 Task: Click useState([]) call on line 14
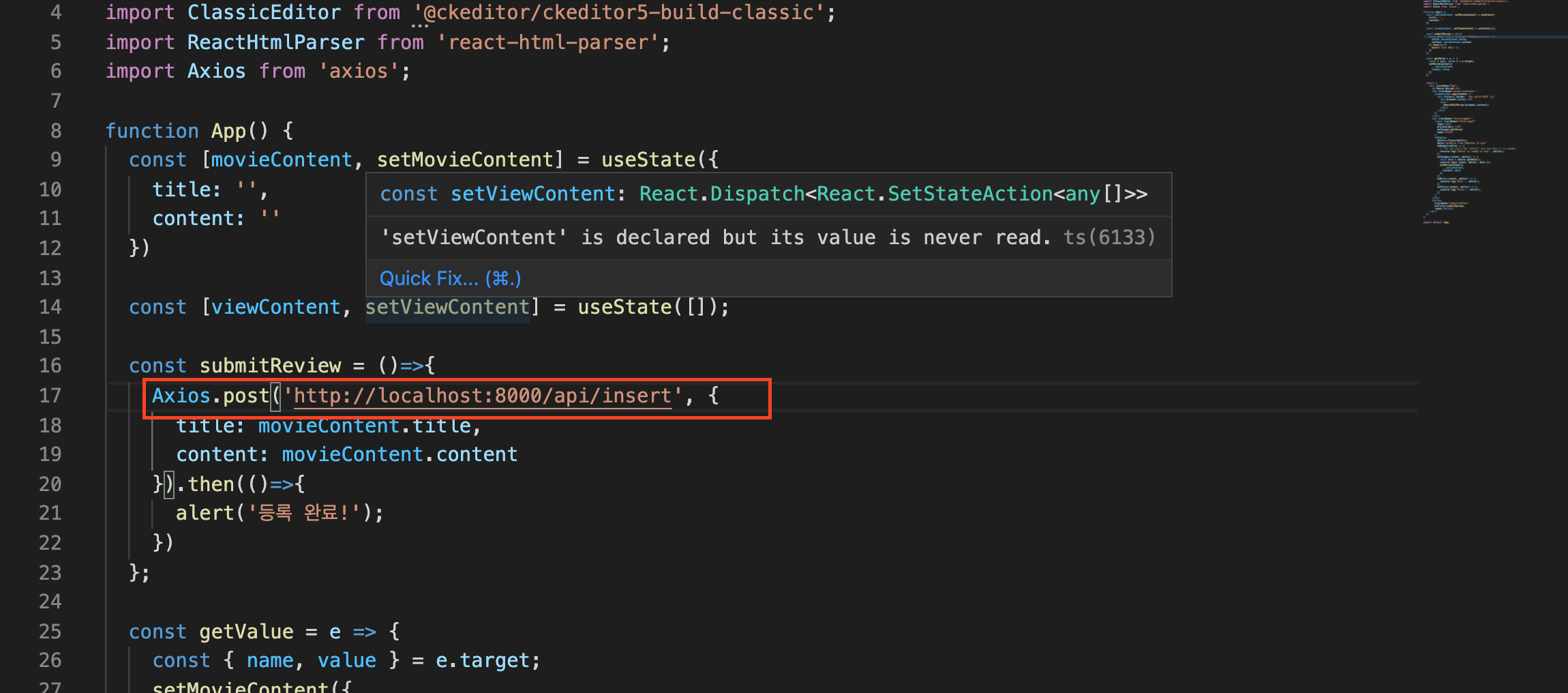pos(648,307)
